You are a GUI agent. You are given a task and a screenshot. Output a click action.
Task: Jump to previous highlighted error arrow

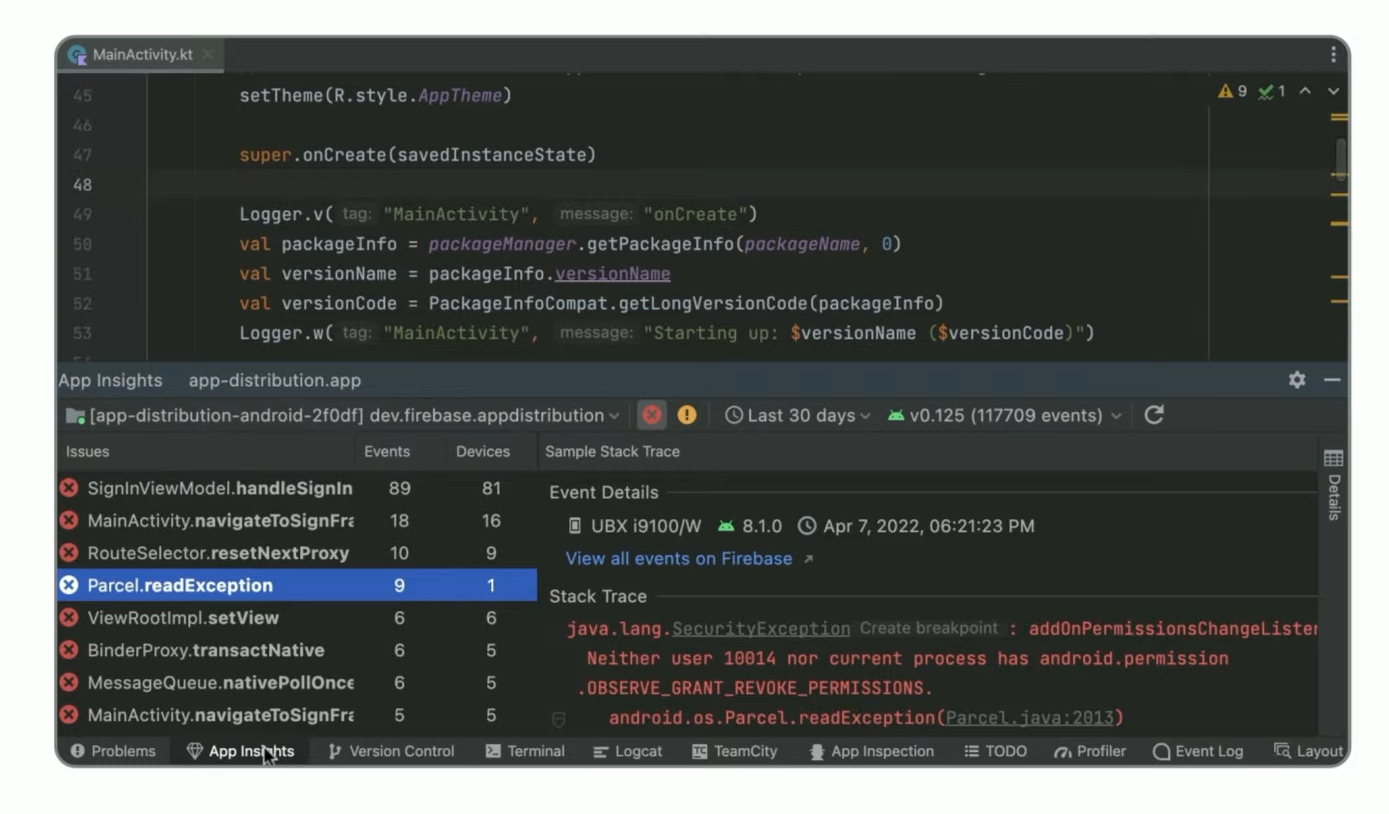pos(1305,91)
